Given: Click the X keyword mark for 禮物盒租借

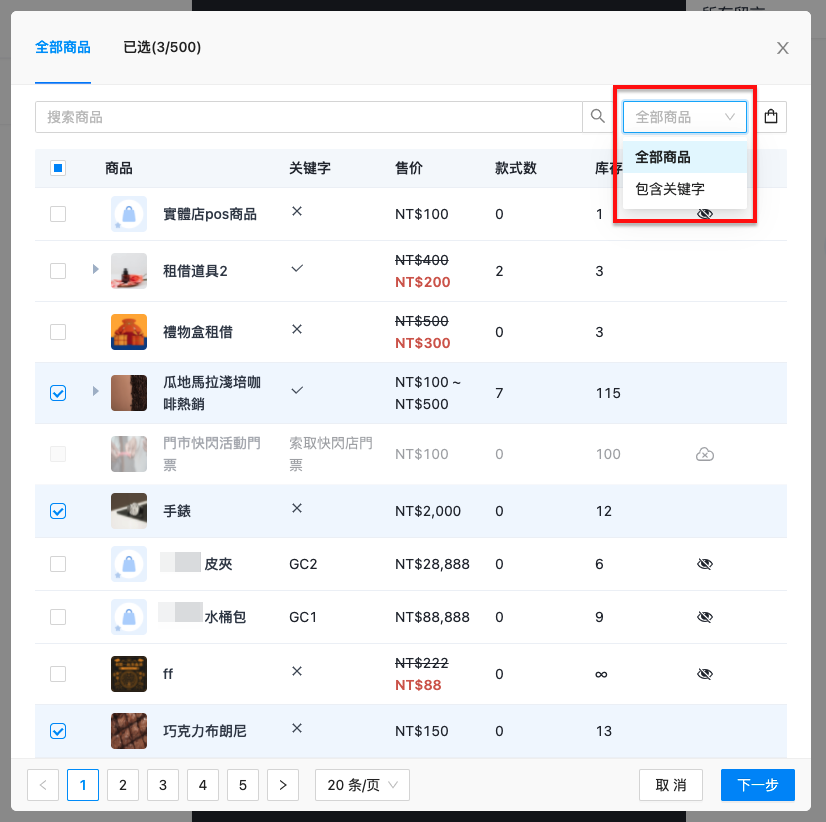Looking at the screenshot, I should pos(297,329).
